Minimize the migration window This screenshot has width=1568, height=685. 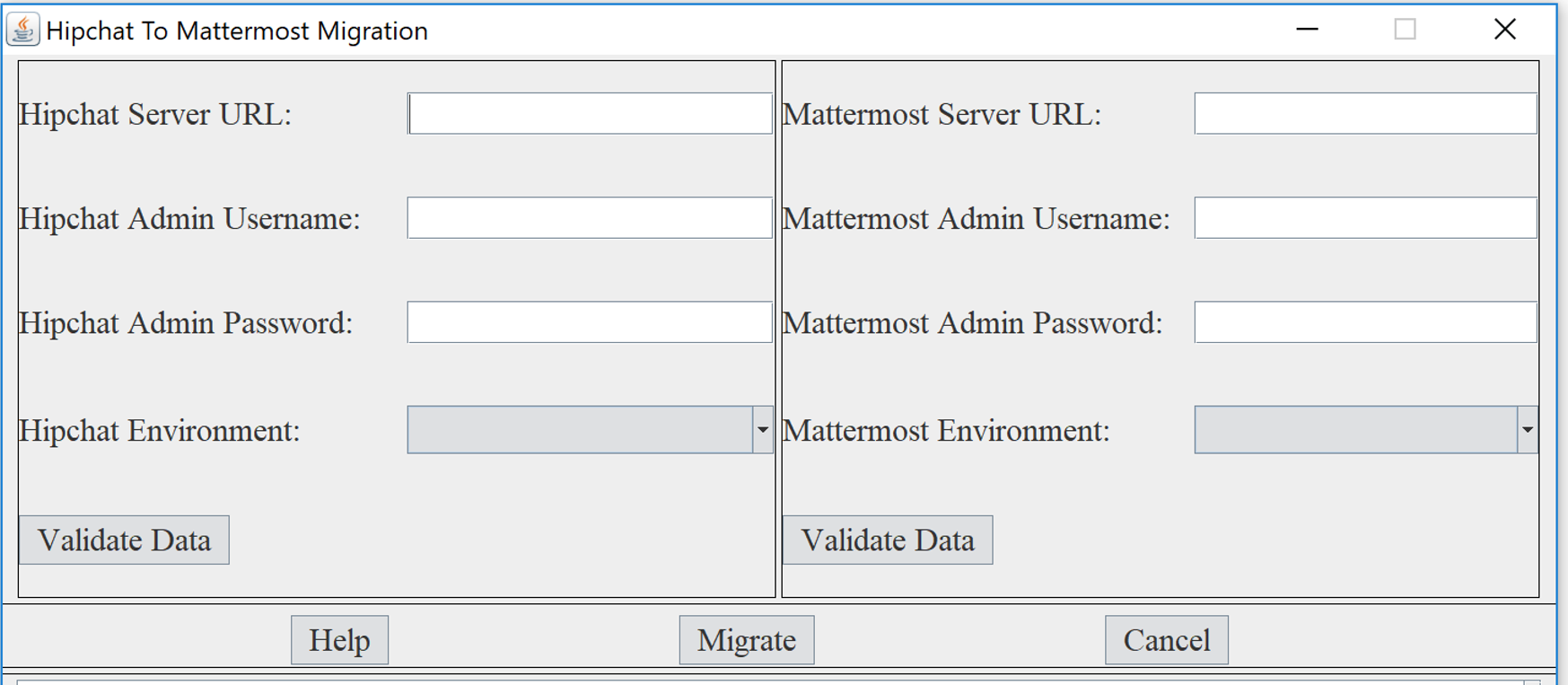[1308, 30]
